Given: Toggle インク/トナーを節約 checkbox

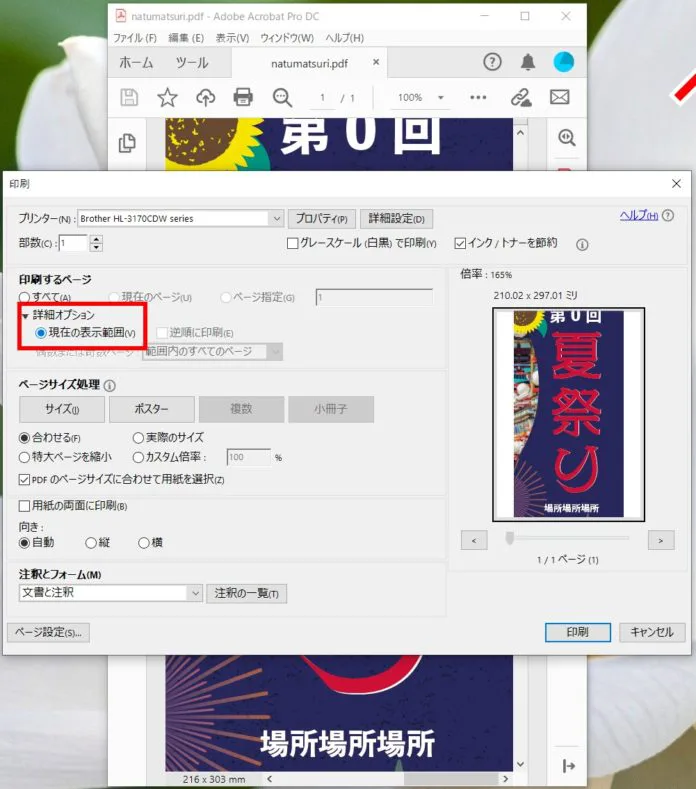Looking at the screenshot, I should click(x=460, y=244).
